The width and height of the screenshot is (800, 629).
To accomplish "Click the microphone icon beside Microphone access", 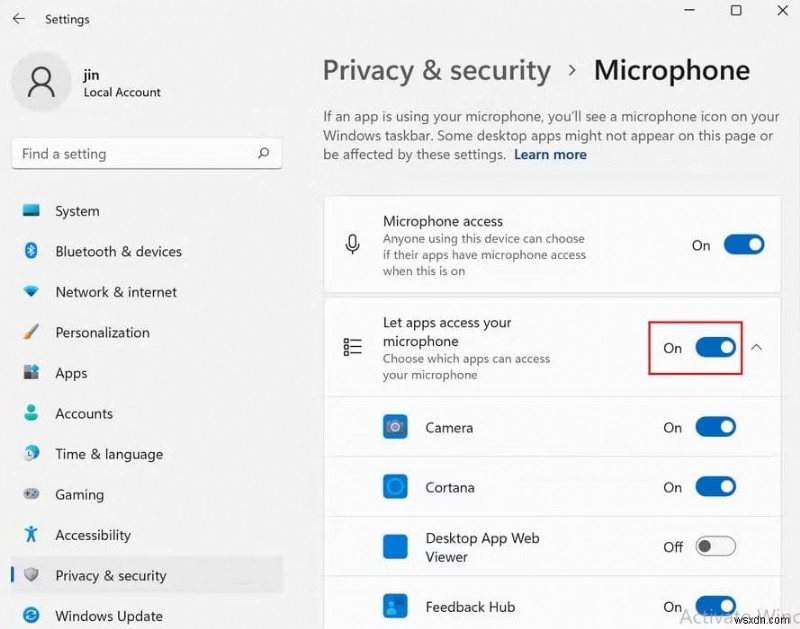I will point(352,244).
